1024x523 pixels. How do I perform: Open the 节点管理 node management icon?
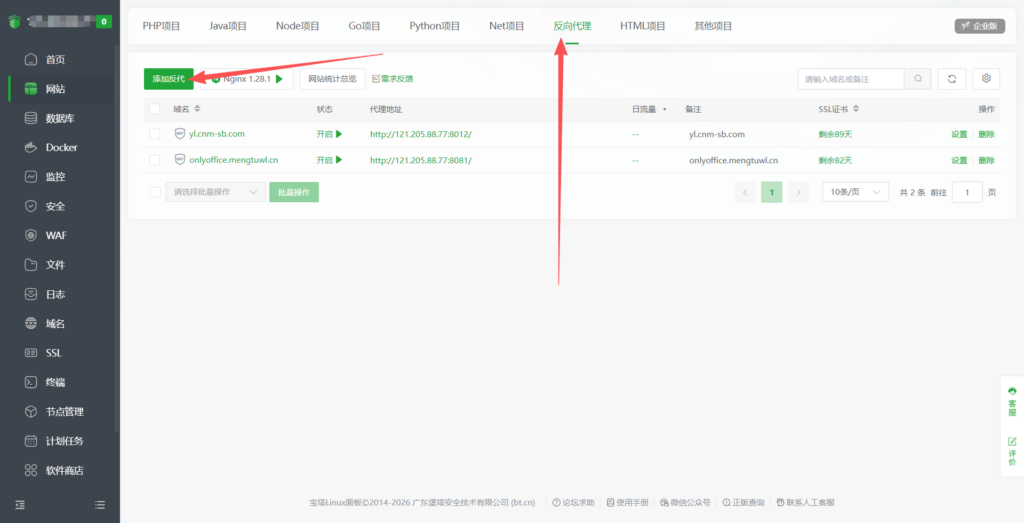pyautogui.click(x=31, y=412)
